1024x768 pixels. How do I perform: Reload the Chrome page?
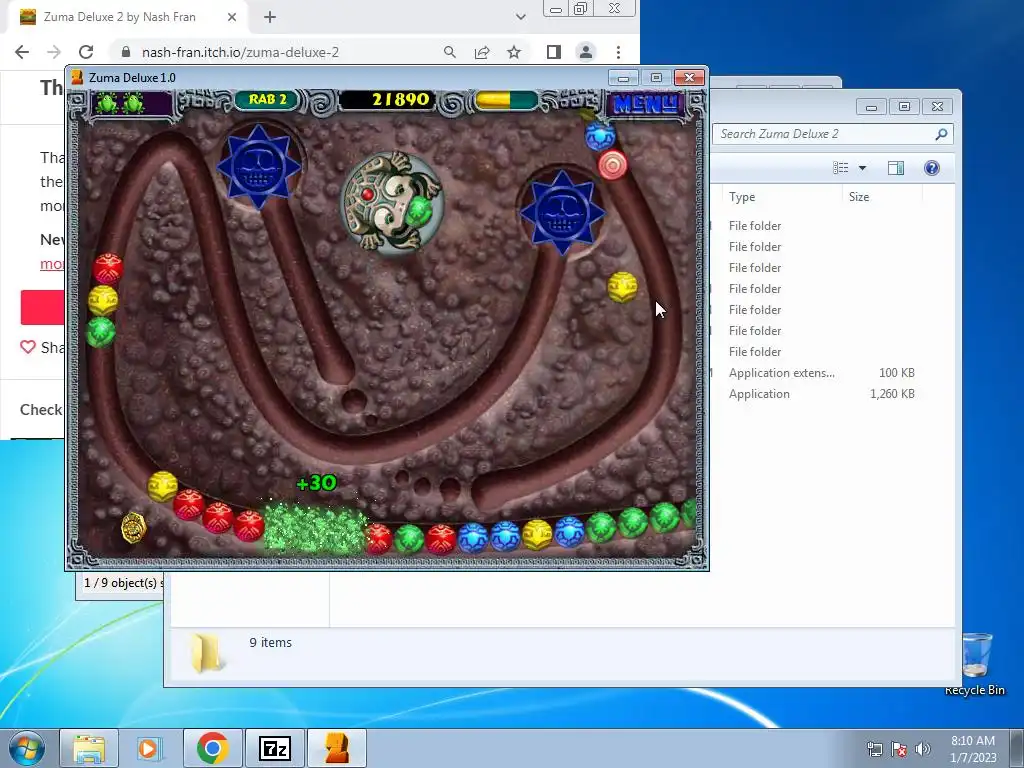click(x=86, y=52)
